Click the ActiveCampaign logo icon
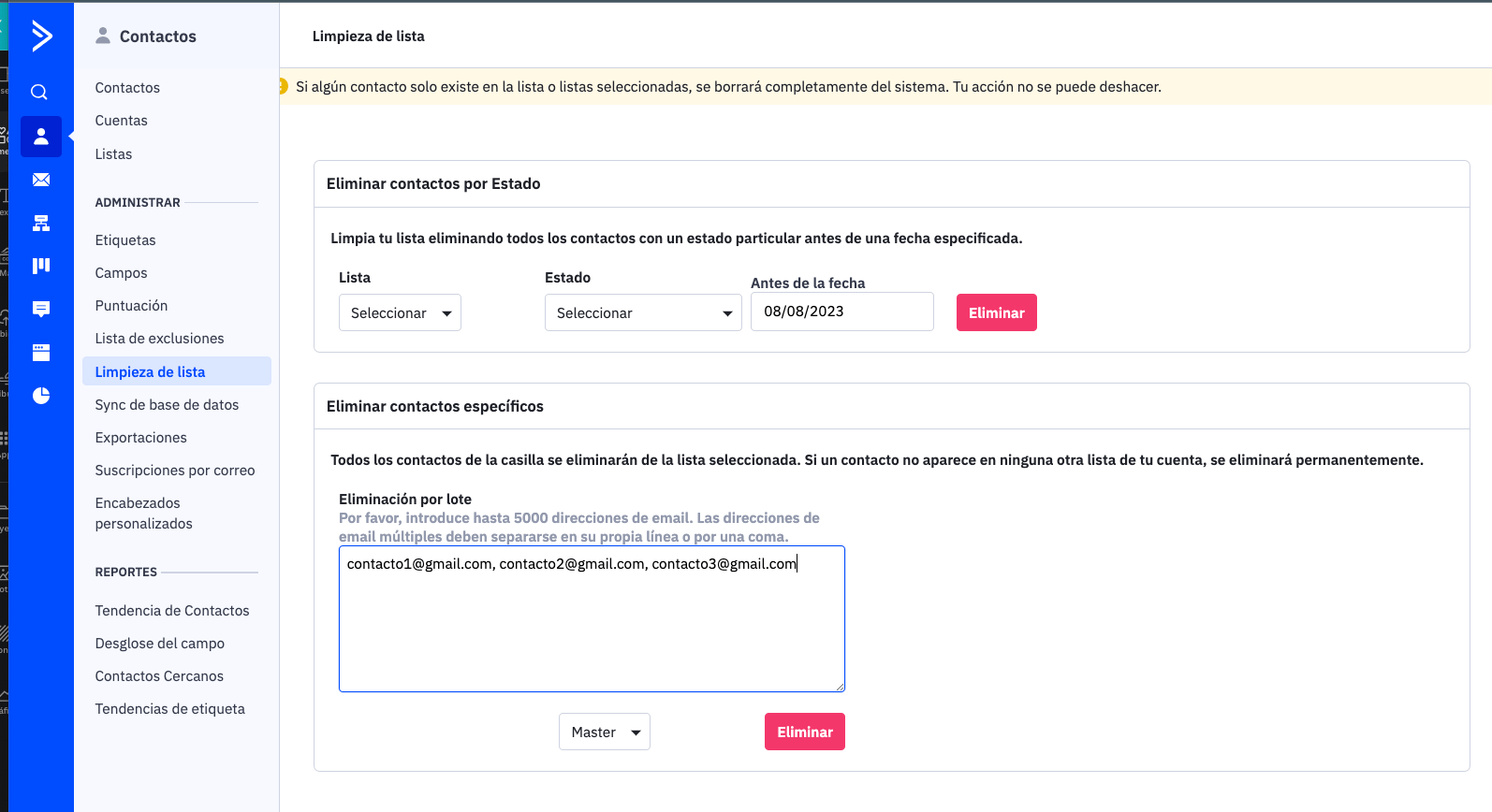Screen dimensions: 1492x812 pos(41,36)
